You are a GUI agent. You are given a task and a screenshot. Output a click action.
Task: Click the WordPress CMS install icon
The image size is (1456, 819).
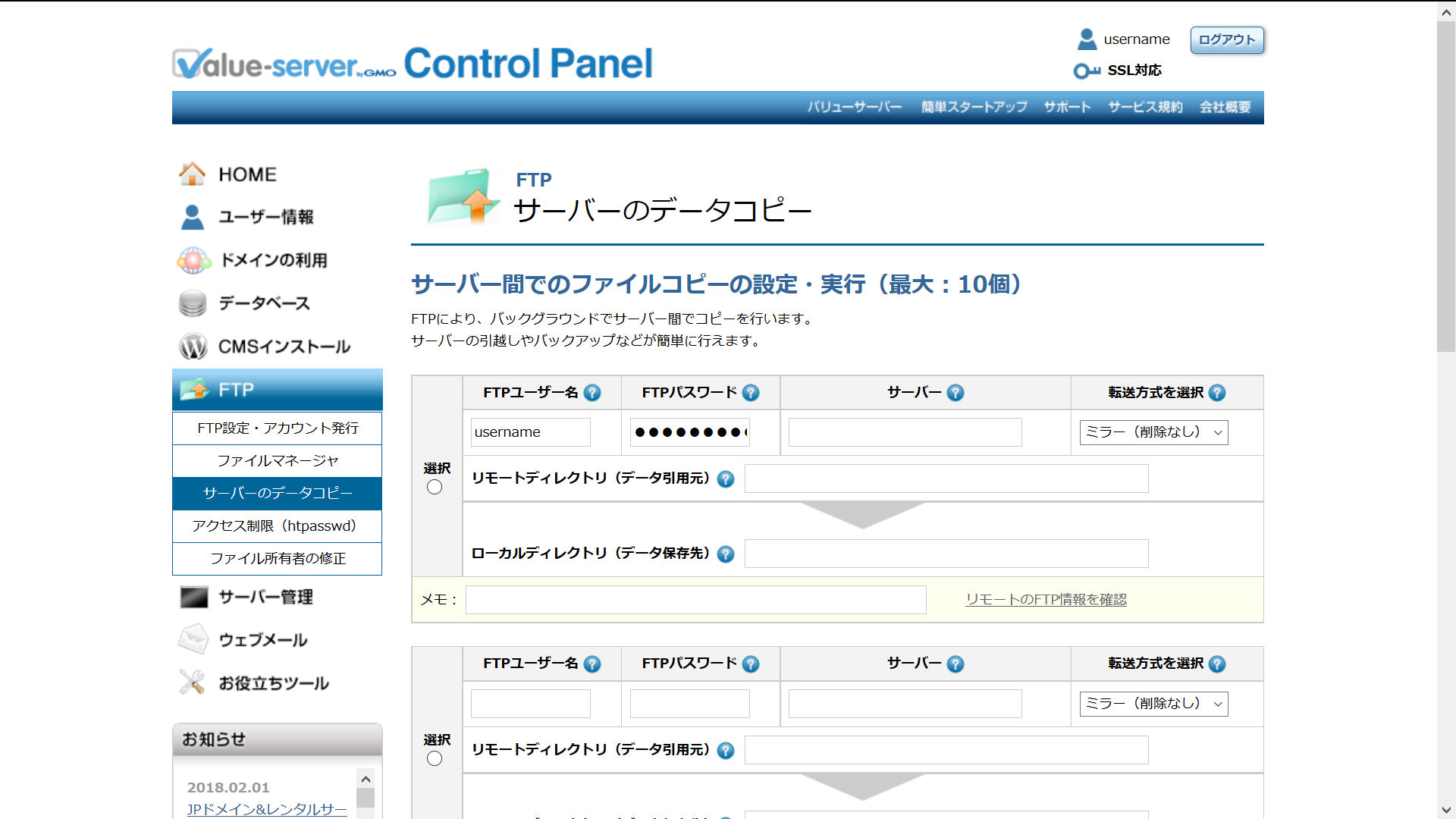[193, 347]
